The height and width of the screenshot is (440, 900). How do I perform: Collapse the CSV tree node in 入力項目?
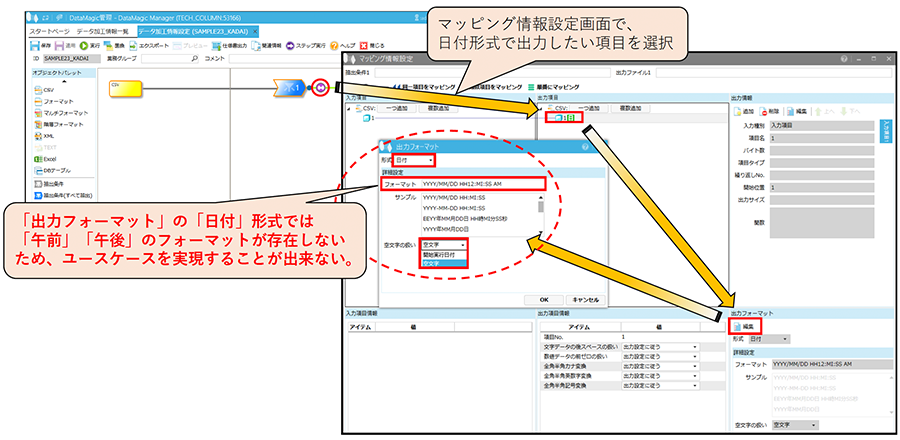[x=348, y=108]
